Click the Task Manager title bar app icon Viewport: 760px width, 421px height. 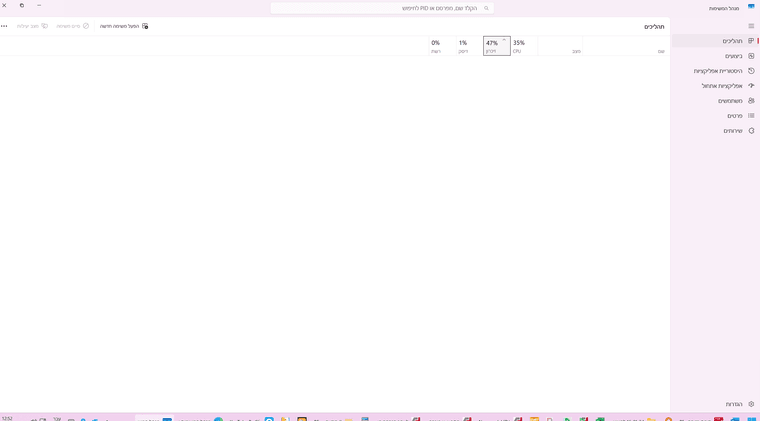[751, 6]
